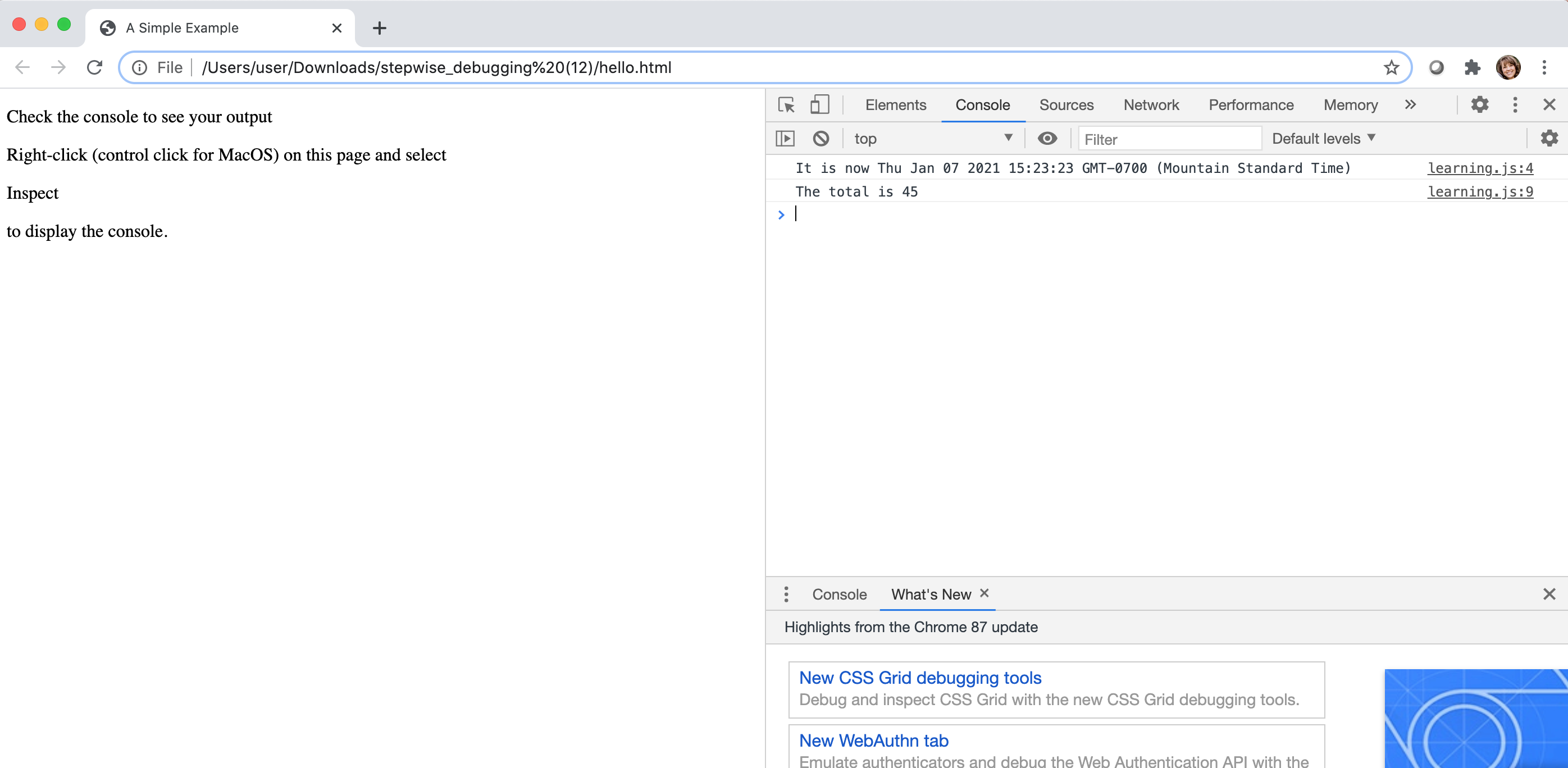
Task: Click the "The total is 45" message
Action: point(856,191)
